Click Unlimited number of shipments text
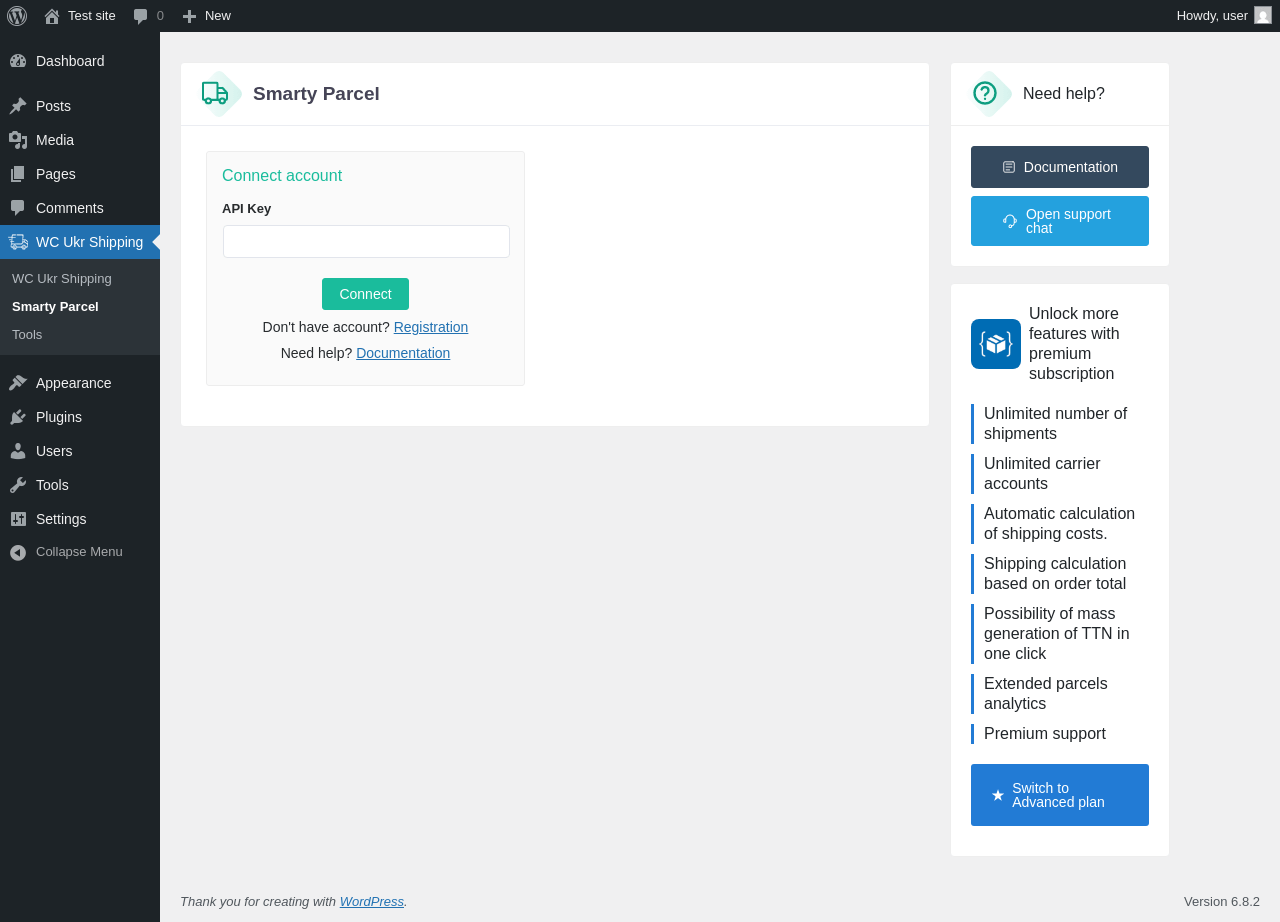The width and height of the screenshot is (1280, 922). pos(1055,424)
